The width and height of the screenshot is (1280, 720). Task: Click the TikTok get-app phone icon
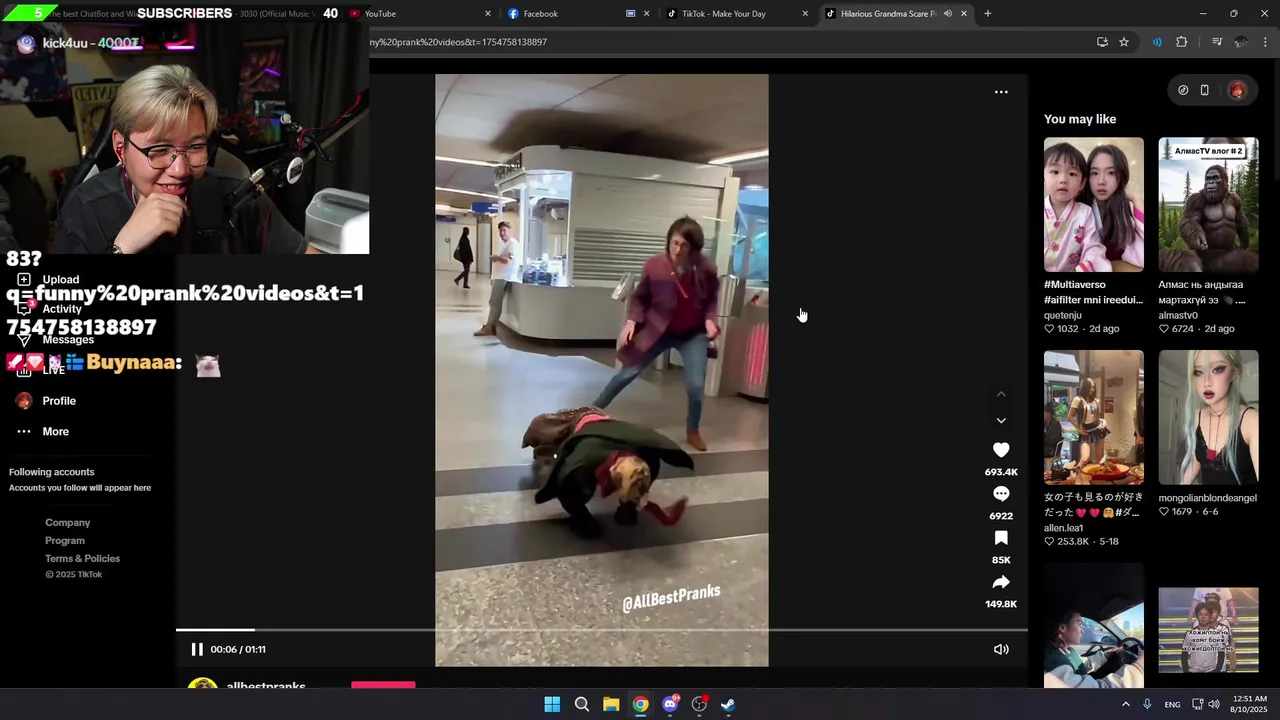pos(1204,90)
